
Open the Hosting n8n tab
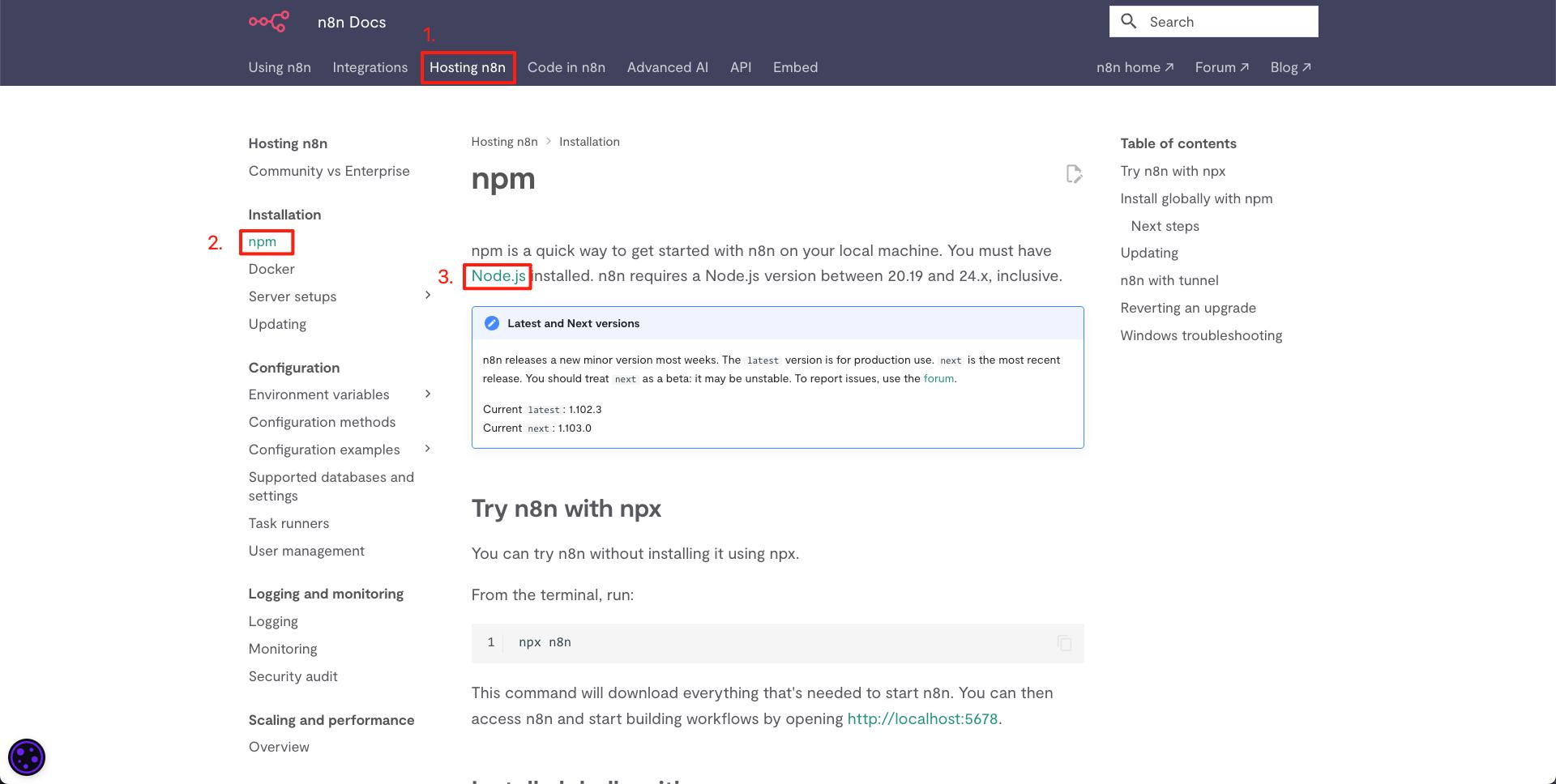[x=468, y=67]
